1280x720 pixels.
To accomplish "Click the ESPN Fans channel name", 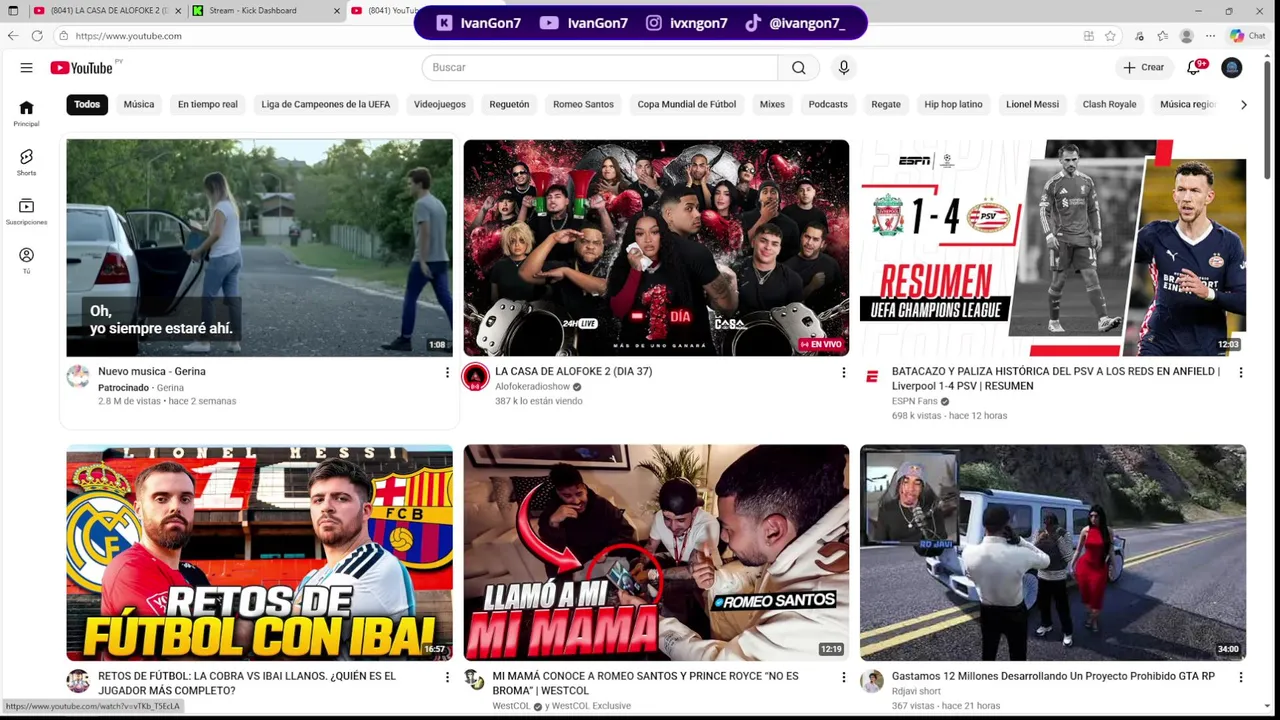I will pos(914,401).
